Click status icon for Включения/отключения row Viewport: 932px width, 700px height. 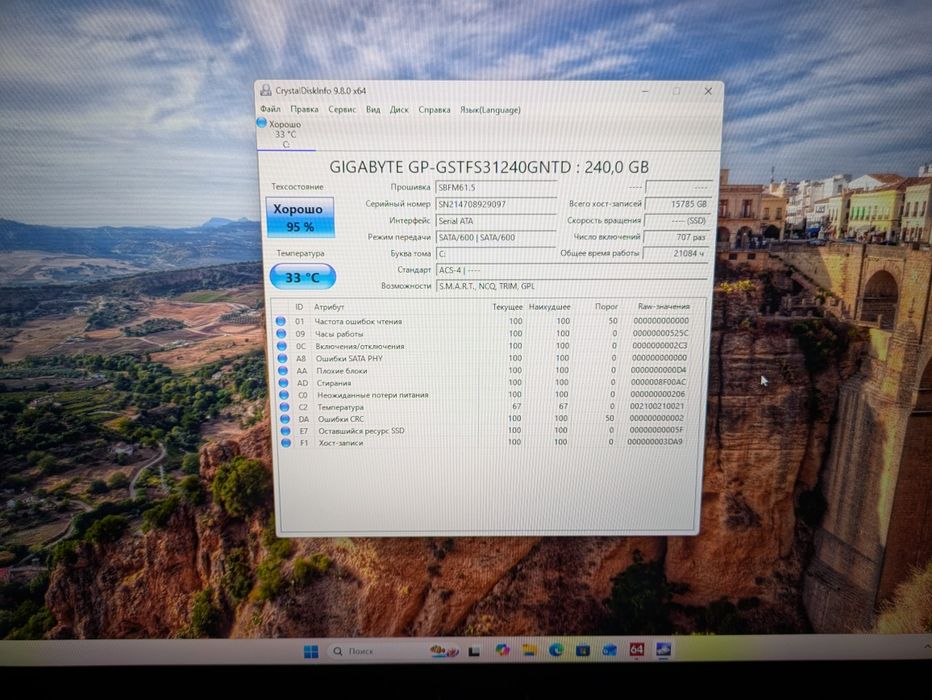tap(281, 346)
